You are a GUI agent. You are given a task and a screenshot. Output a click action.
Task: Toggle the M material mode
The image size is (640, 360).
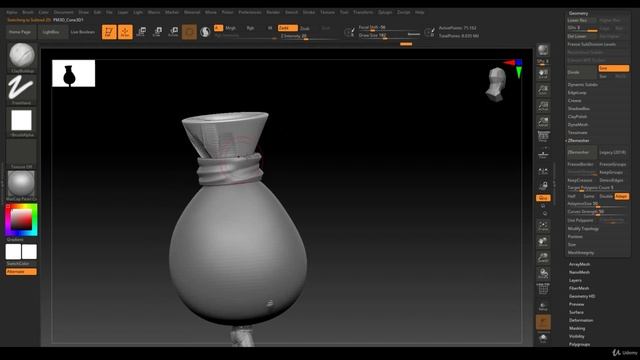click(x=270, y=28)
